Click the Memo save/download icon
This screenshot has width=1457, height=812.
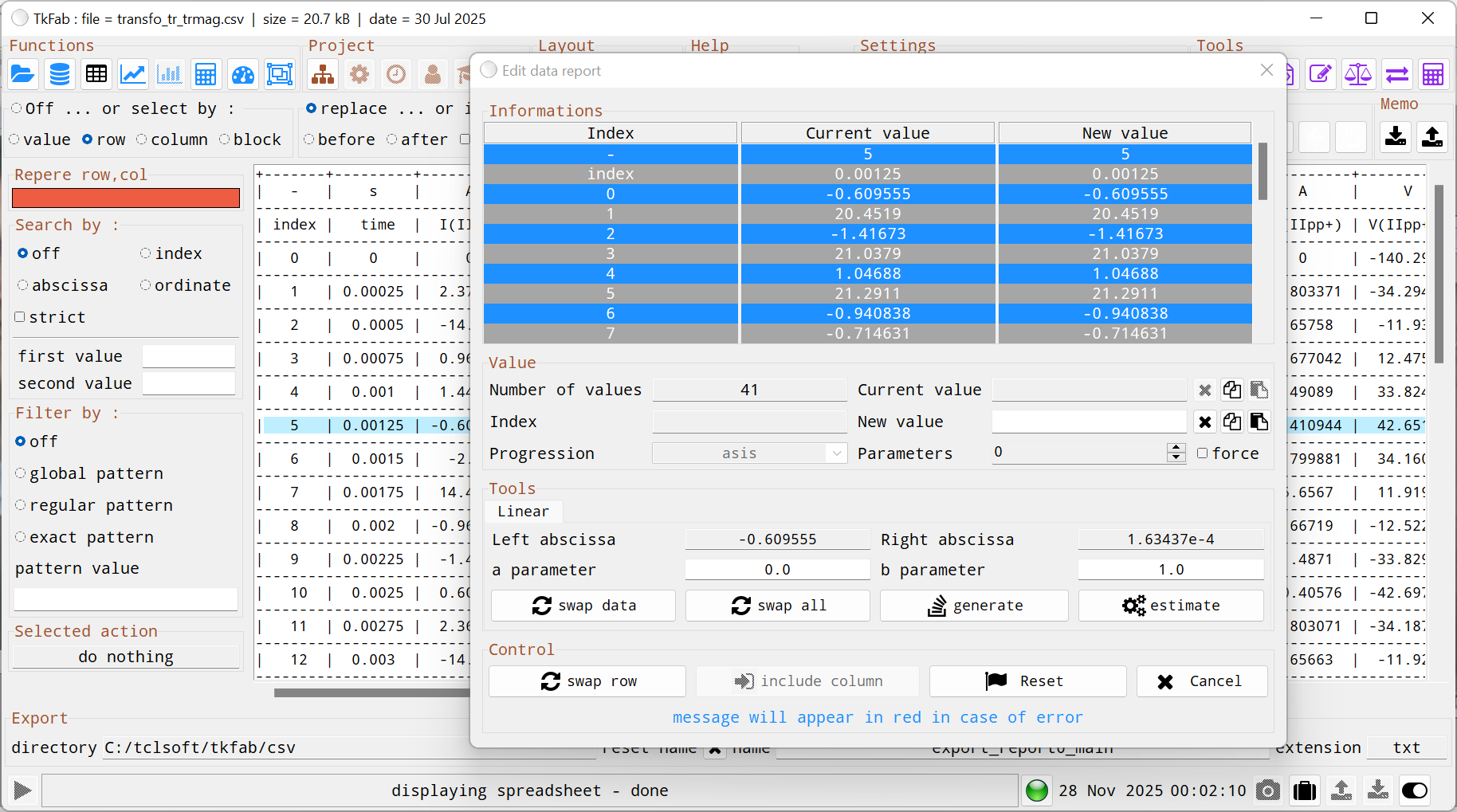1396,136
